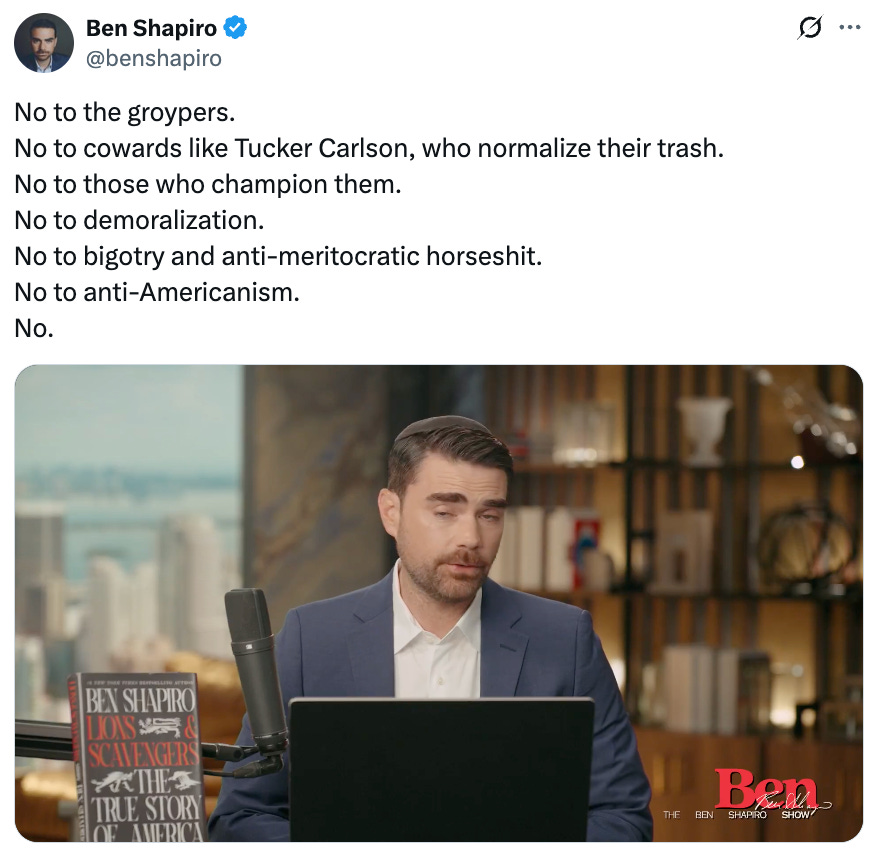Visit the @benshapiro handle link

[154, 58]
